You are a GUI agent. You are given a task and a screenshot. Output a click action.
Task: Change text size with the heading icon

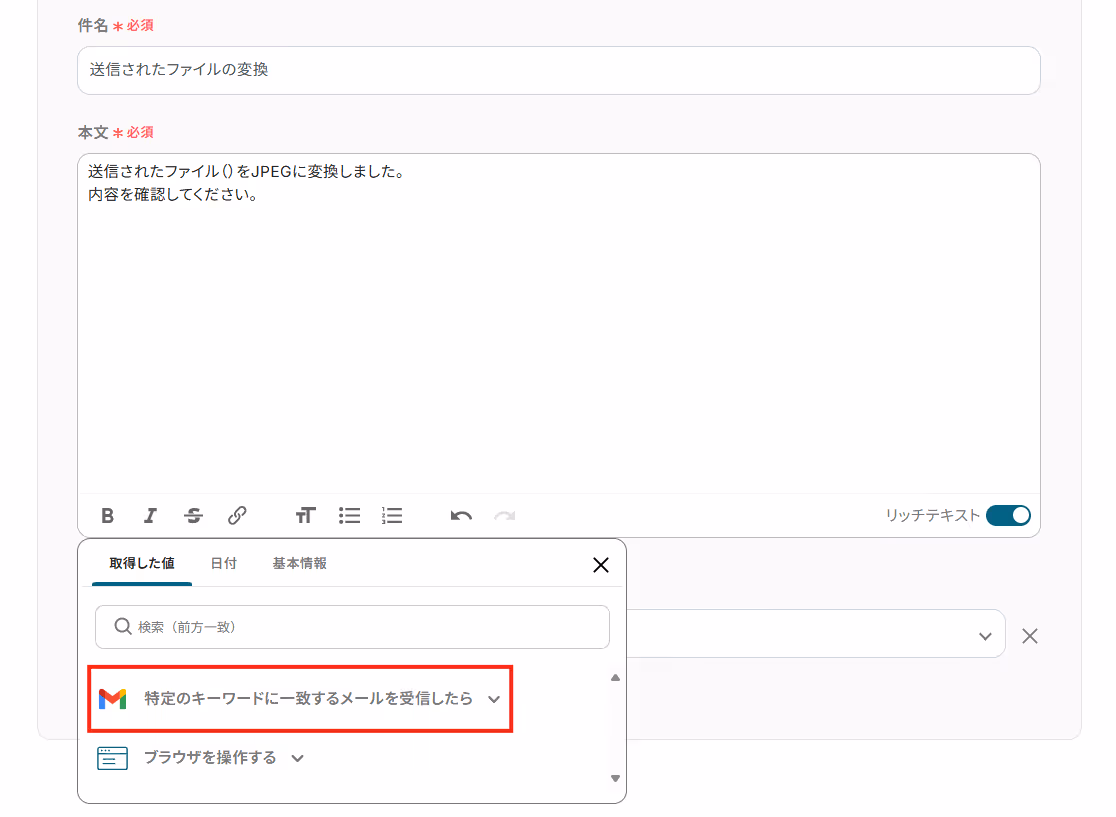pyautogui.click(x=305, y=515)
